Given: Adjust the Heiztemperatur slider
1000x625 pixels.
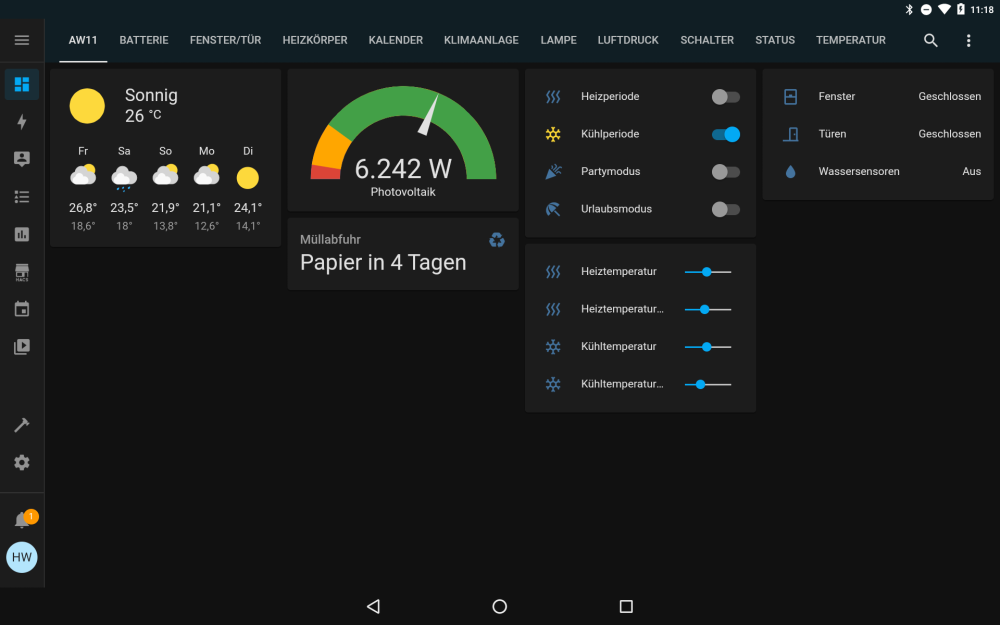Looking at the screenshot, I should 708,272.
